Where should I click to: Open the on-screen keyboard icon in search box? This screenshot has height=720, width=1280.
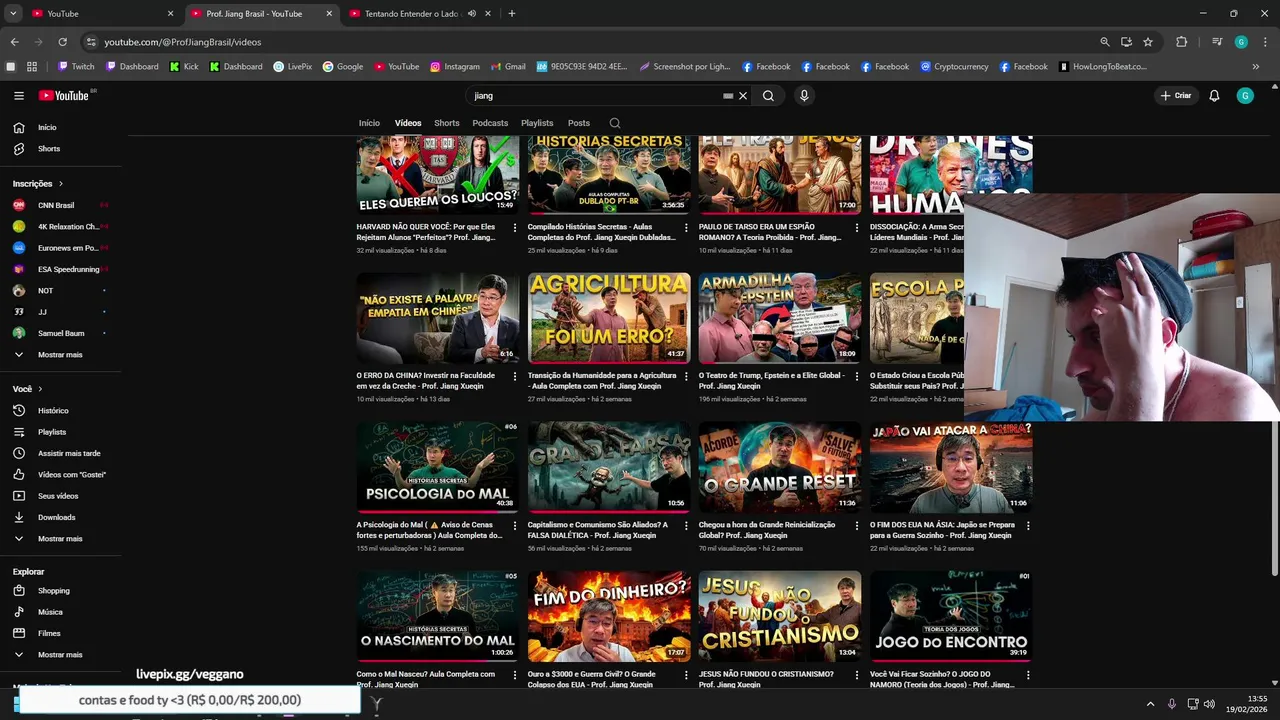729,96
